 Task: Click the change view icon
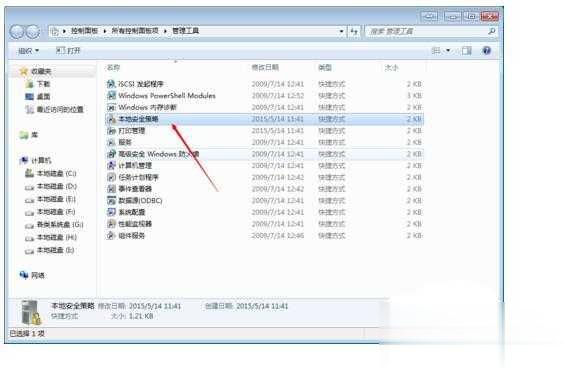click(x=437, y=51)
